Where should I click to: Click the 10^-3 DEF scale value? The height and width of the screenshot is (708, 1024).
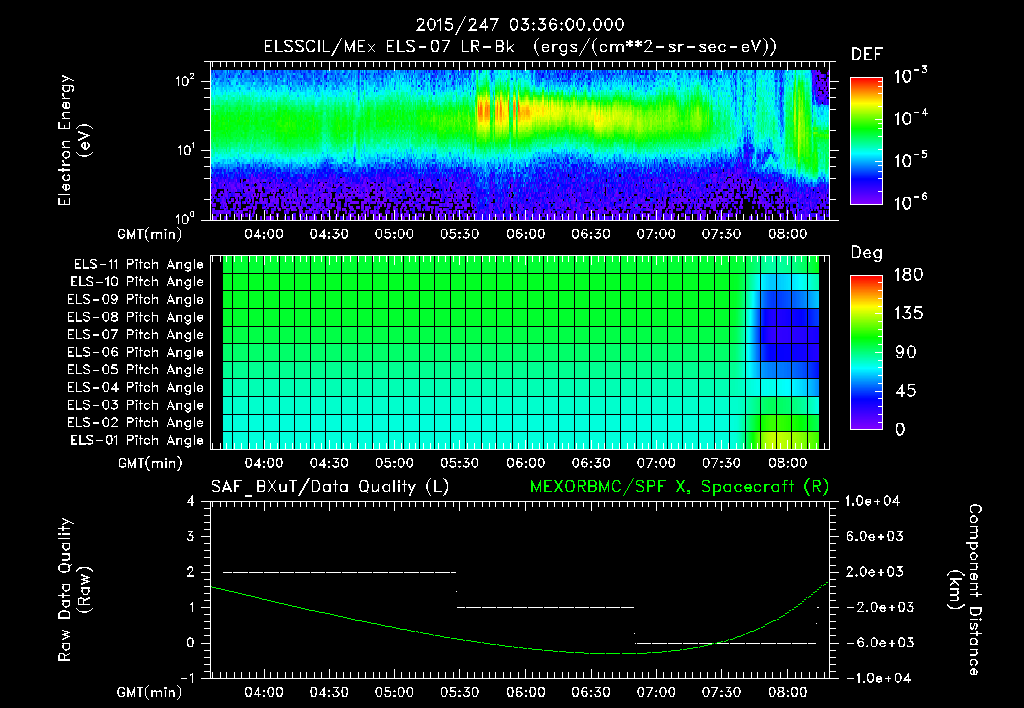pyautogui.click(x=910, y=76)
